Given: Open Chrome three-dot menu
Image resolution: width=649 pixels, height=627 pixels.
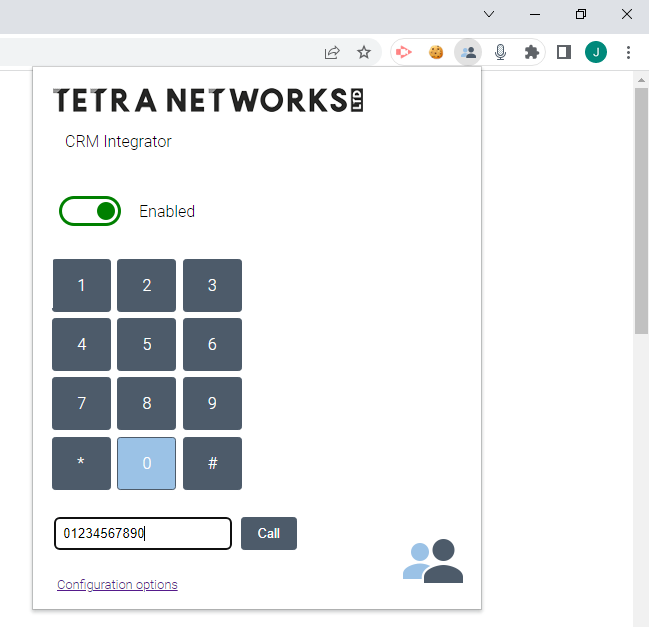Looking at the screenshot, I should click(x=628, y=53).
